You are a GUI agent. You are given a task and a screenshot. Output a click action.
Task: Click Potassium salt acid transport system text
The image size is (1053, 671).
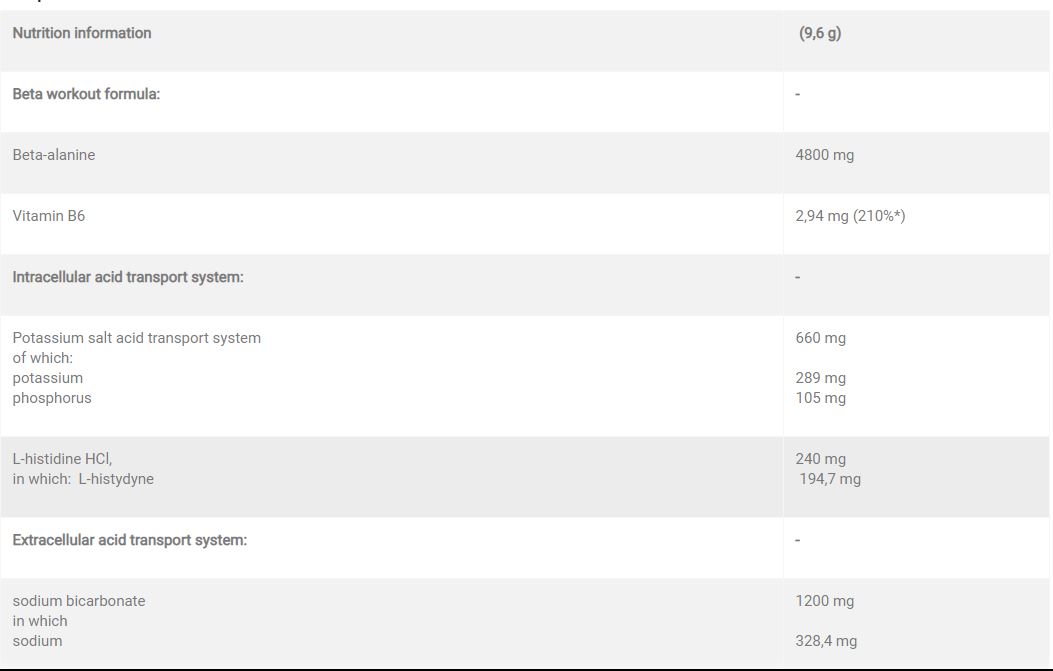pyautogui.click(x=136, y=338)
